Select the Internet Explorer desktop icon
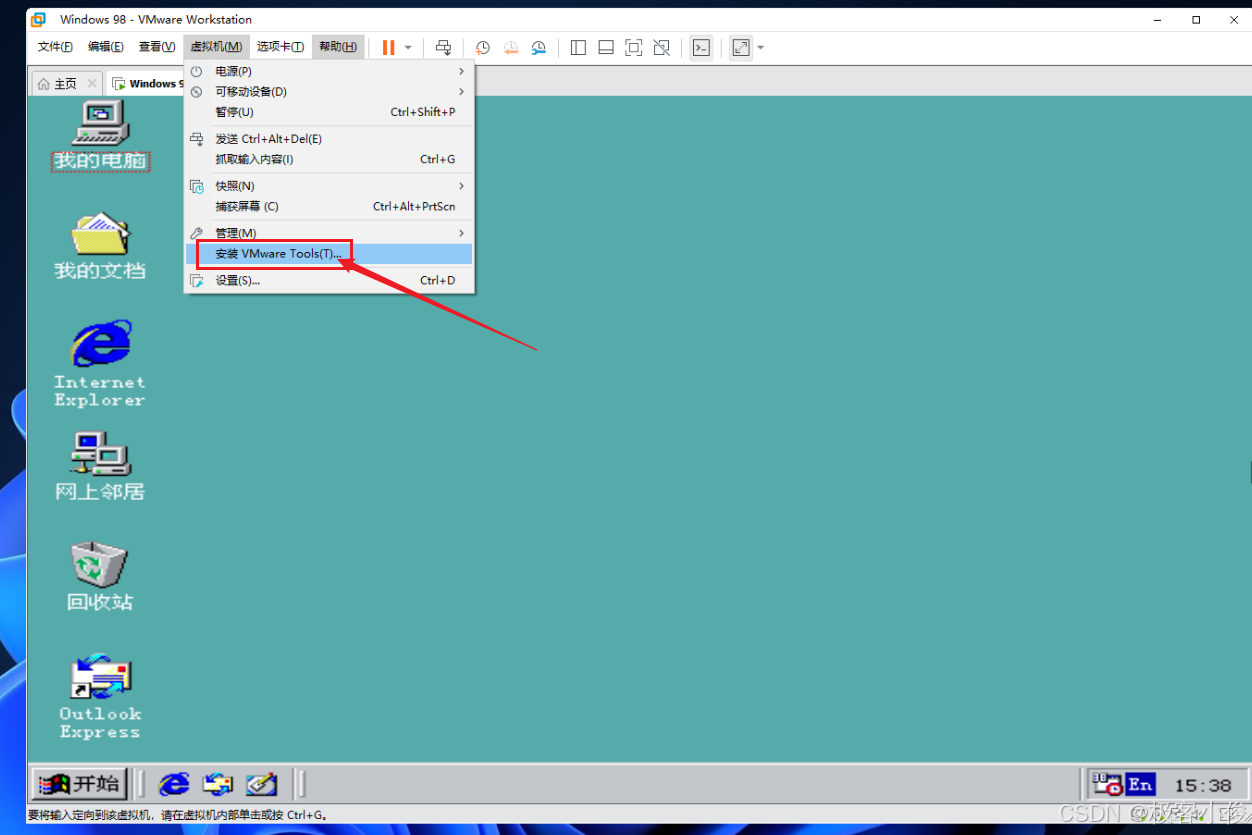Image resolution: width=1252 pixels, height=835 pixels. [x=100, y=363]
